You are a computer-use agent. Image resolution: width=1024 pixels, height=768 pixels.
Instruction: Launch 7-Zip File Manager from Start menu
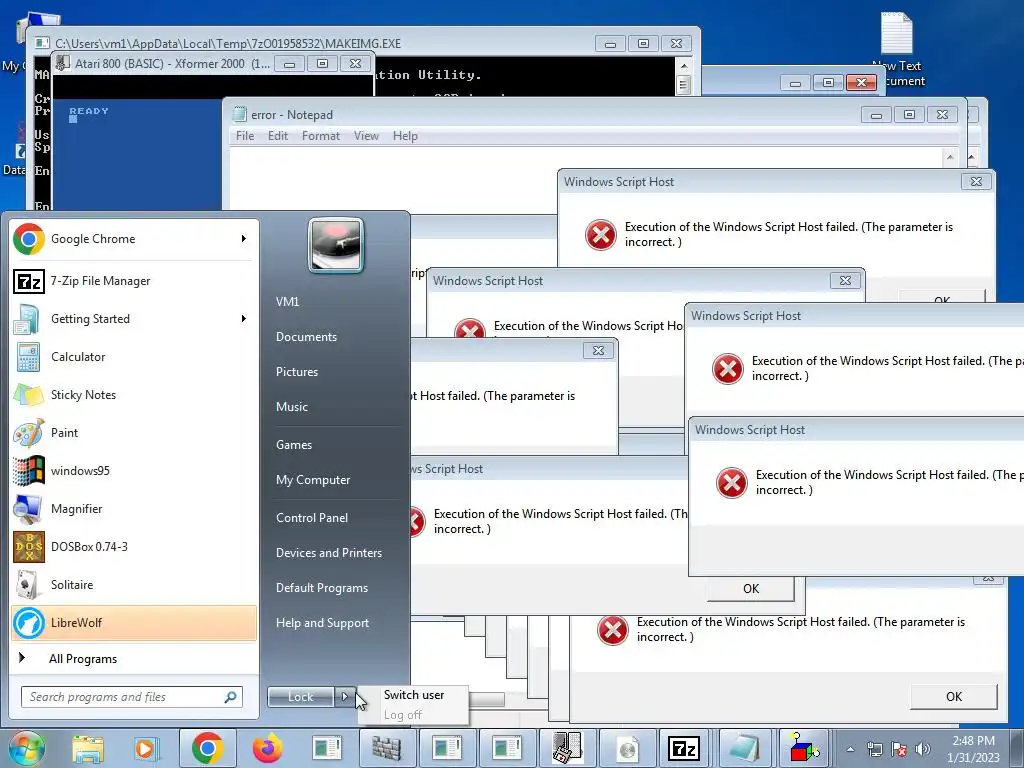134,281
